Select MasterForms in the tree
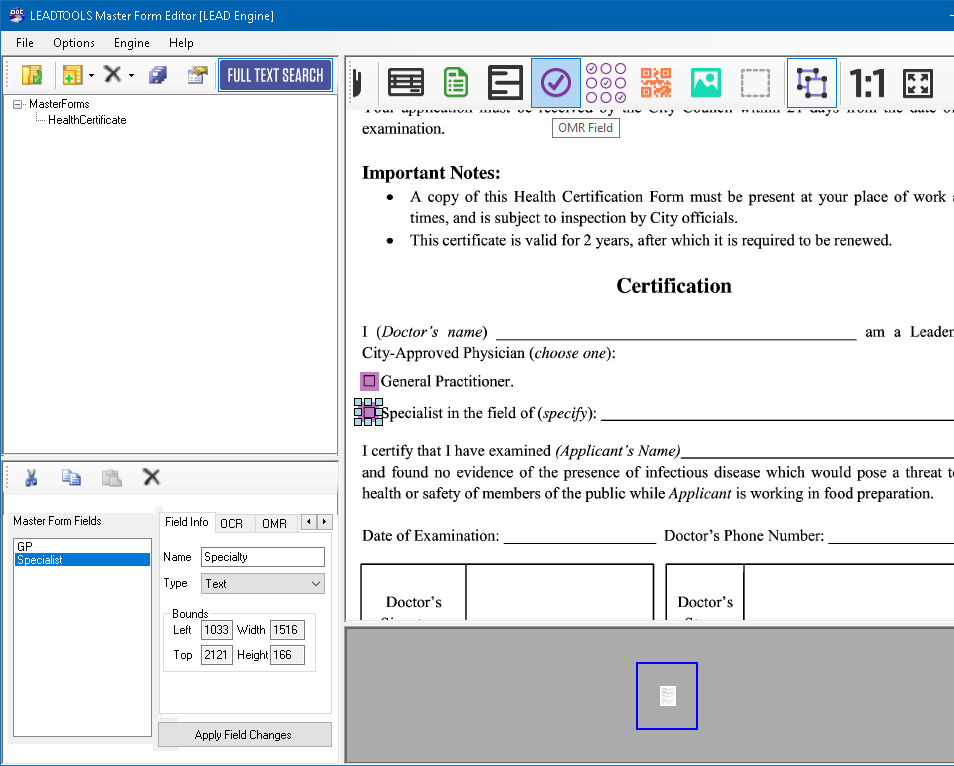The image size is (954, 766). coord(59,104)
